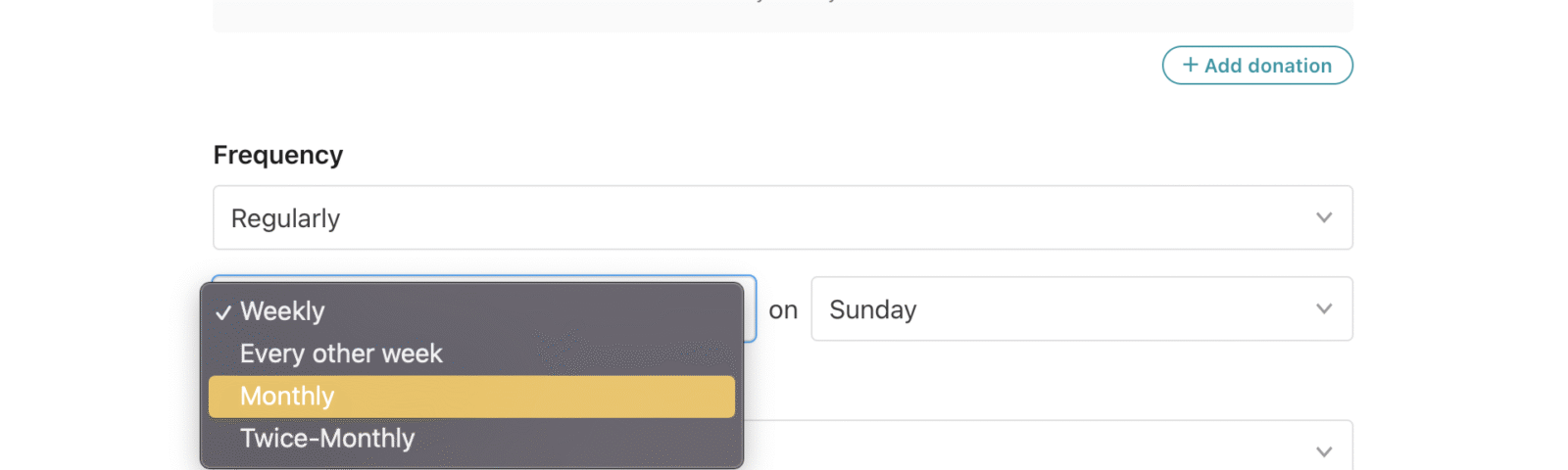Click the plus icon in Add donation
The image size is (1568, 470).
[1190, 65]
